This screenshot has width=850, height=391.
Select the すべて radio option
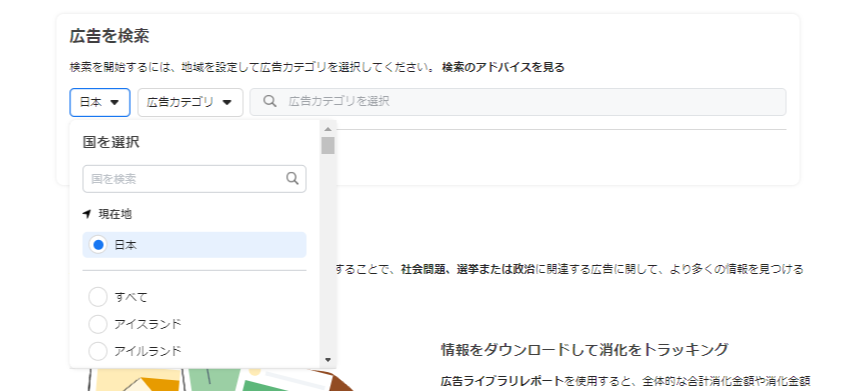pyautogui.click(x=98, y=297)
